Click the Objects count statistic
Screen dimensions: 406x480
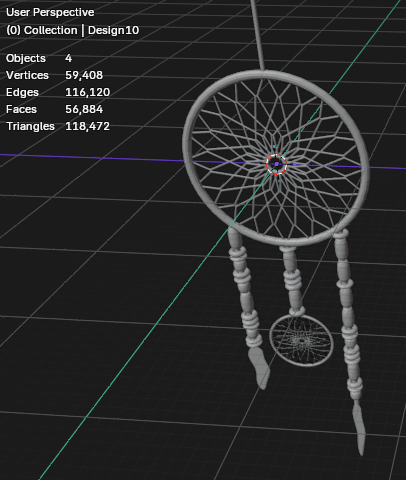pyautogui.click(x=39, y=58)
